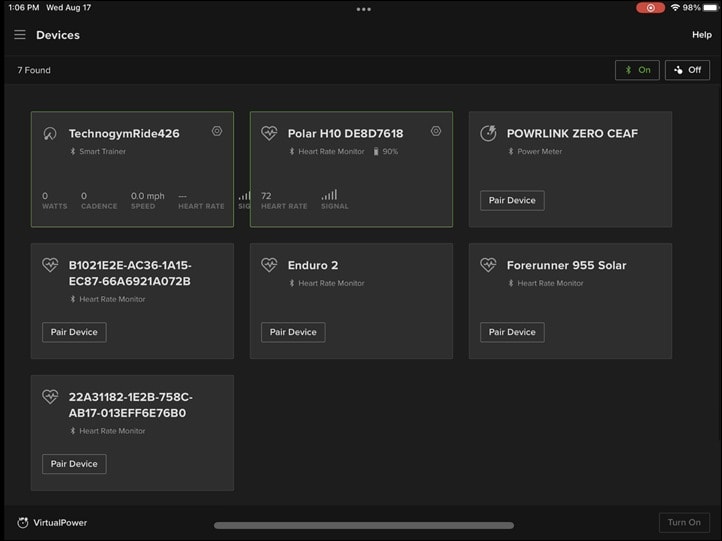
Task: Click the Polar H10 heart rate icon
Action: (269, 134)
